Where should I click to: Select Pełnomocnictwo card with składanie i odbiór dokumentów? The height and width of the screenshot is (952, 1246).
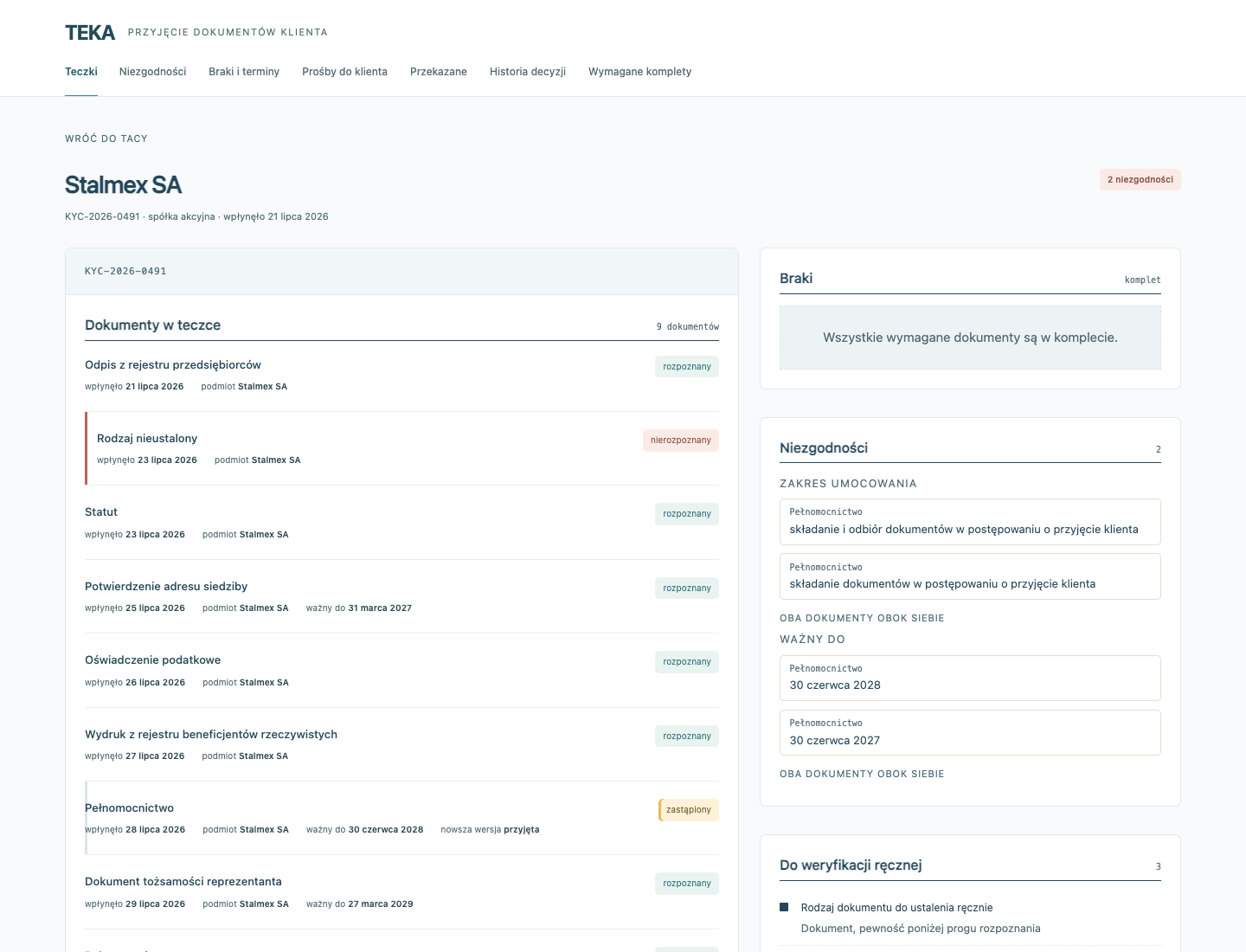(970, 522)
